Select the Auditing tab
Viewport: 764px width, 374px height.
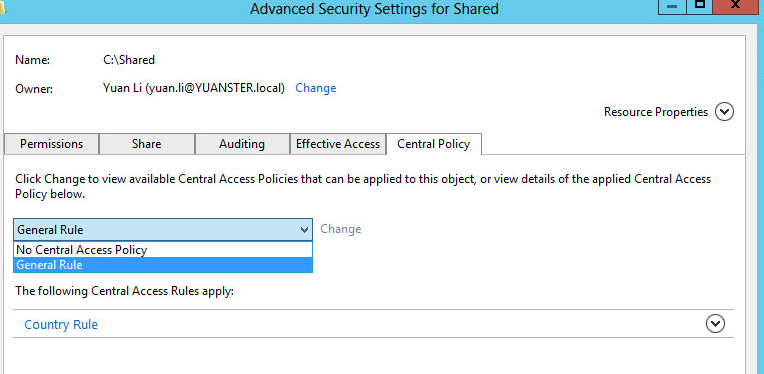pyautogui.click(x=242, y=144)
